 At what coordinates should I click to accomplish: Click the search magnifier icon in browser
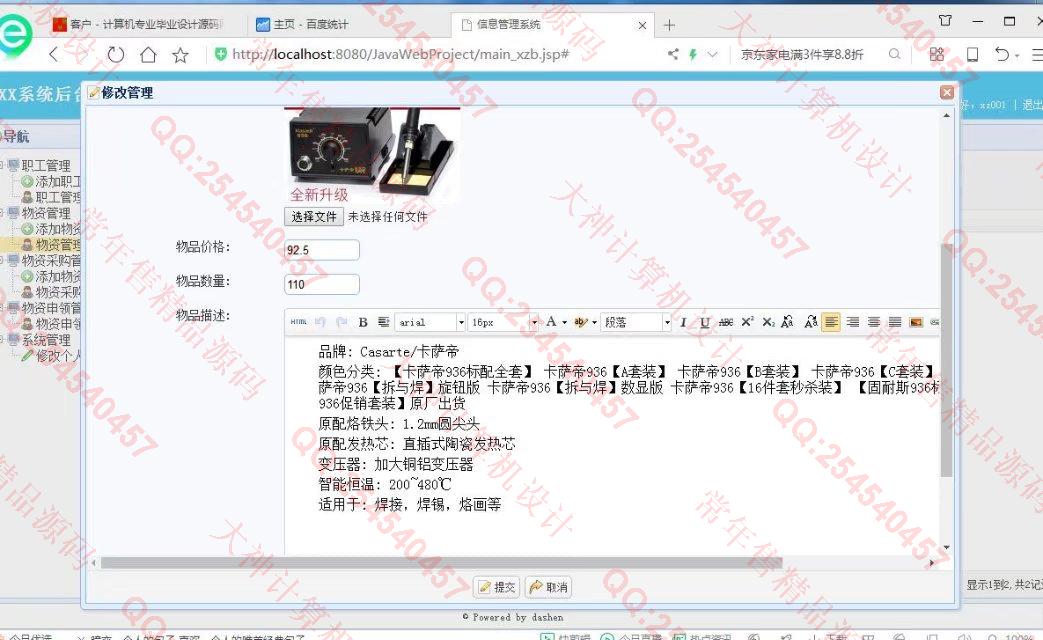click(895, 54)
